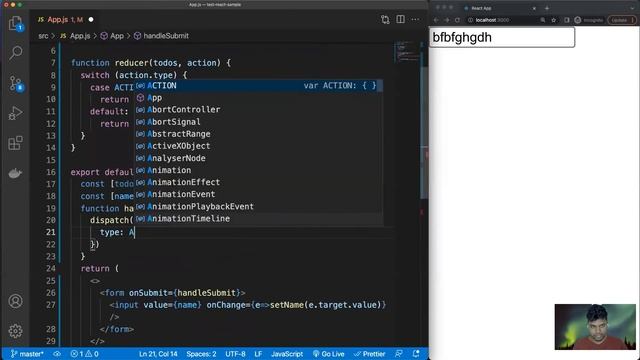Select App suggestion in autocomplete list
640x360 pixels.
tap(259, 98)
